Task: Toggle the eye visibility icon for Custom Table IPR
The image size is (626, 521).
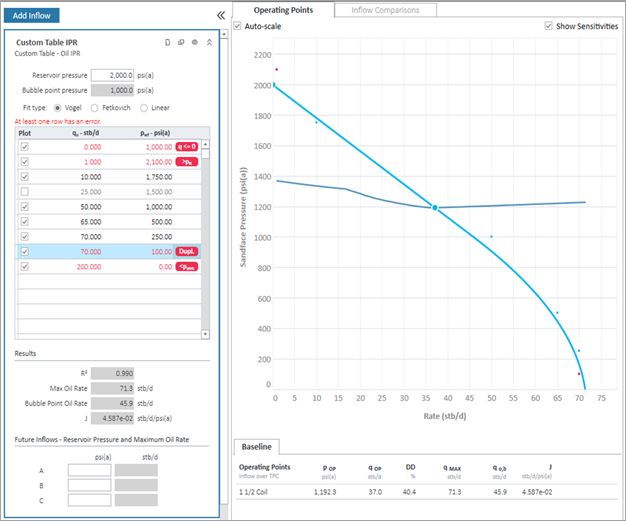Action: point(195,42)
